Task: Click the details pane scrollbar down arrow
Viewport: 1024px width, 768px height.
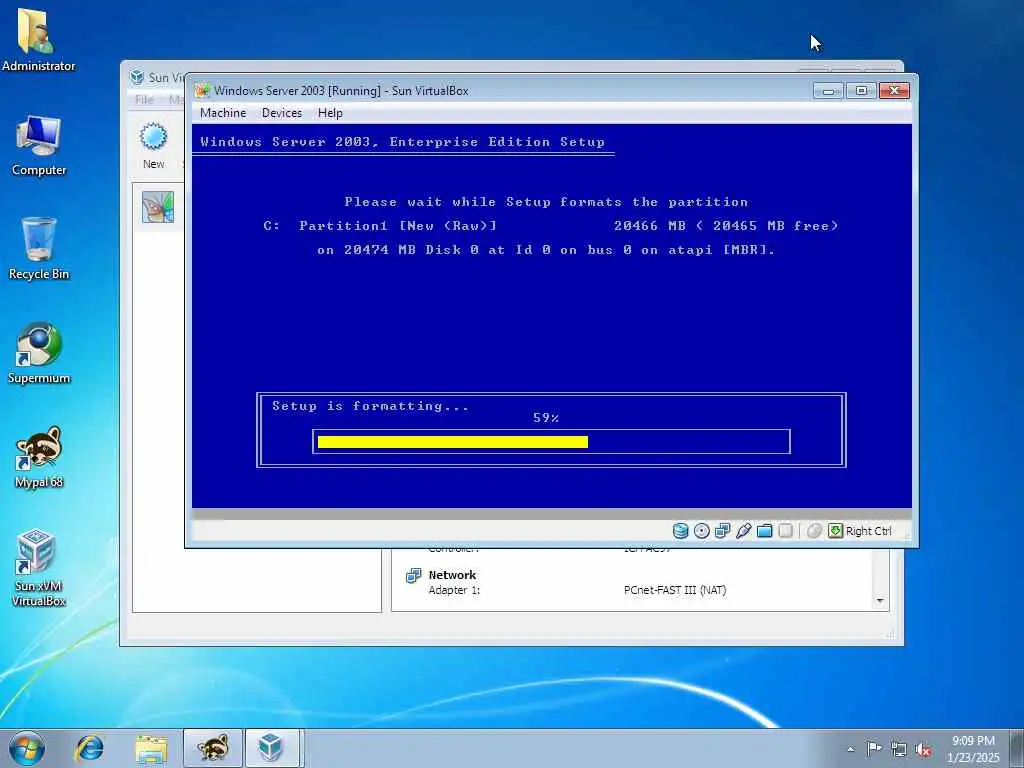Action: (x=880, y=600)
